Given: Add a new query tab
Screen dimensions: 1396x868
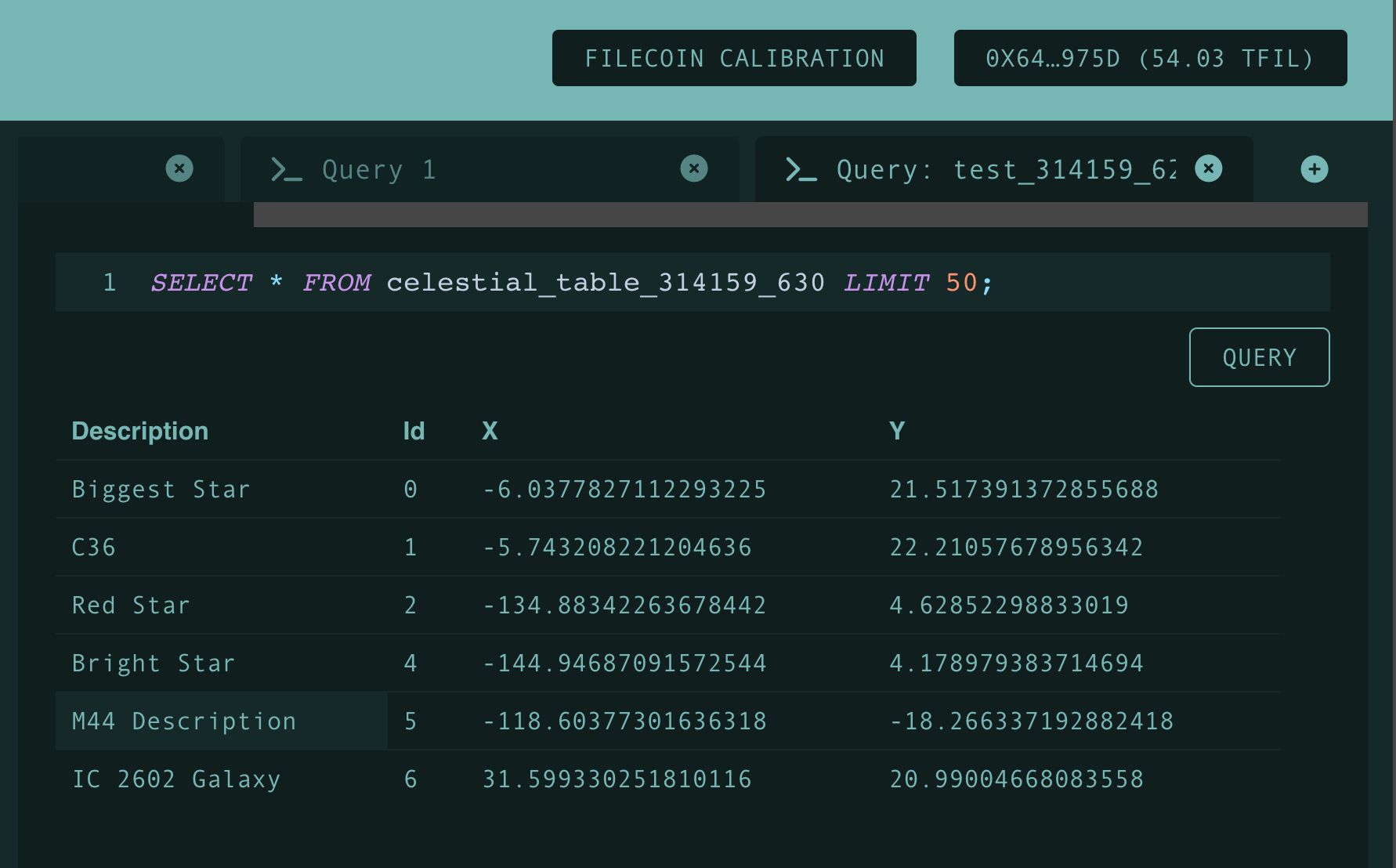Looking at the screenshot, I should 1315,169.
